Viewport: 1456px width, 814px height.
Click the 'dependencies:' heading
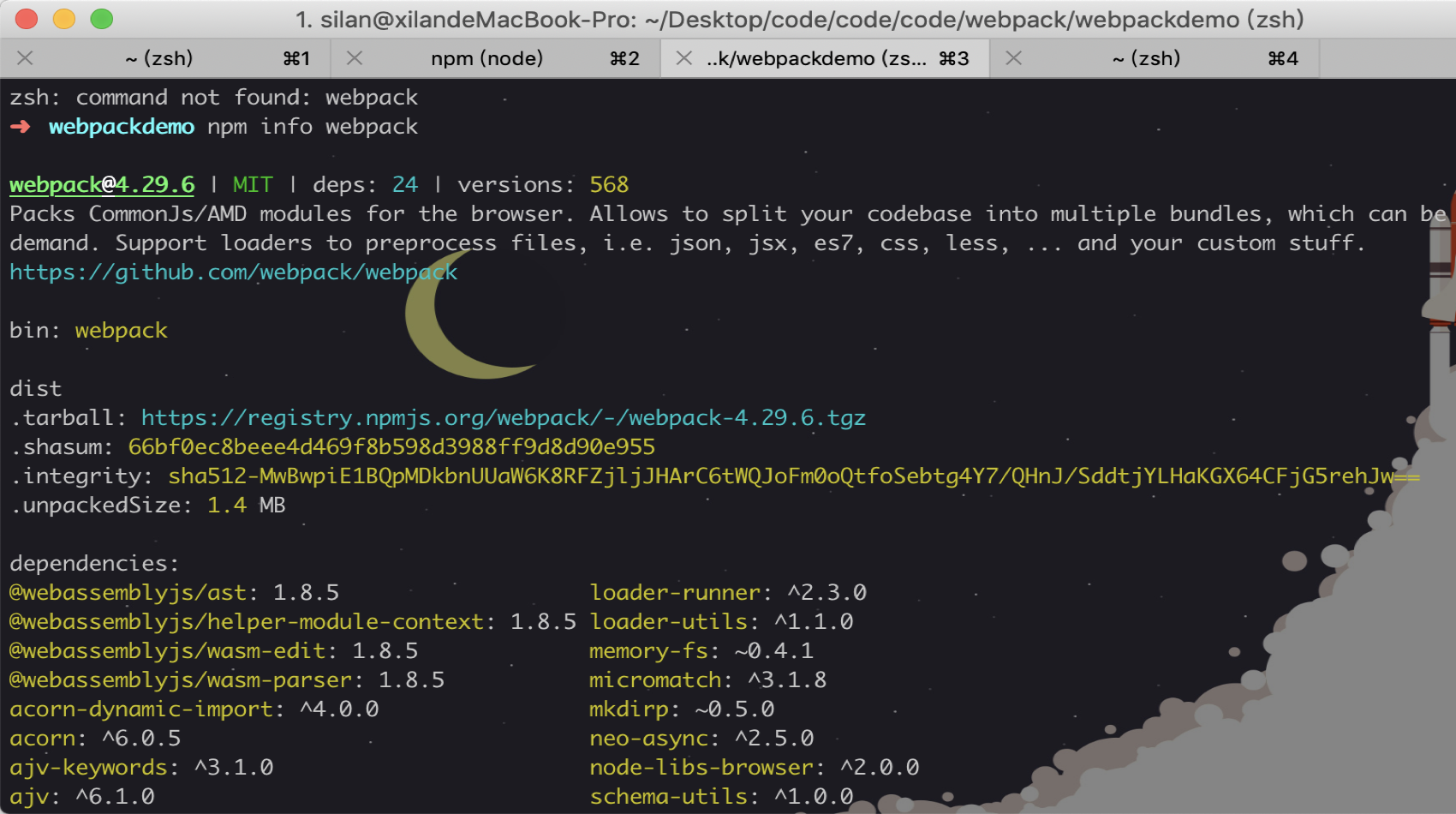pyautogui.click(x=95, y=564)
